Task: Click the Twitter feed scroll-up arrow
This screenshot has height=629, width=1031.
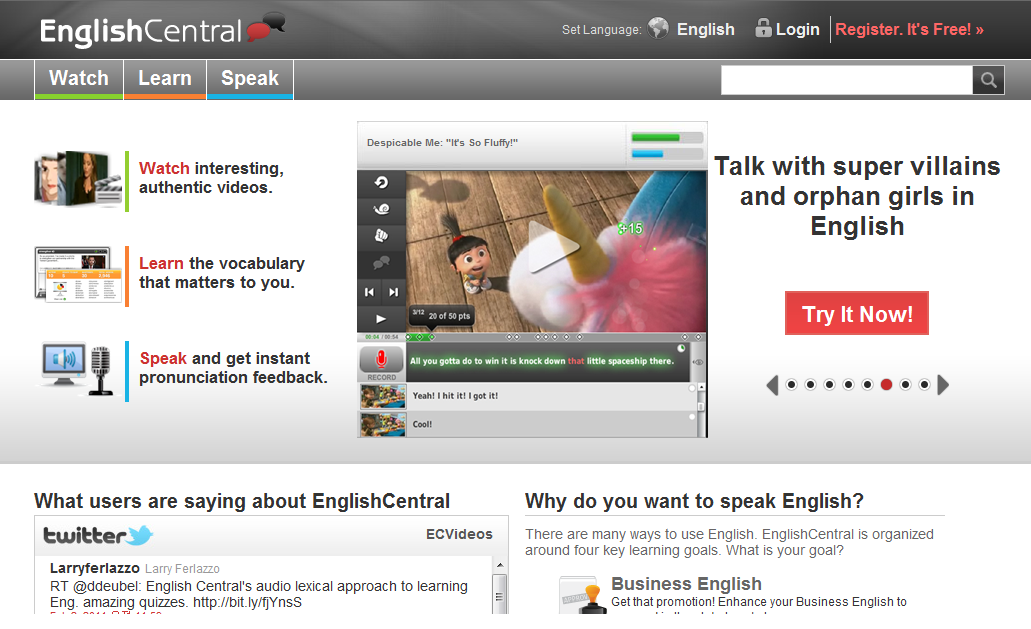Action: [x=500, y=565]
